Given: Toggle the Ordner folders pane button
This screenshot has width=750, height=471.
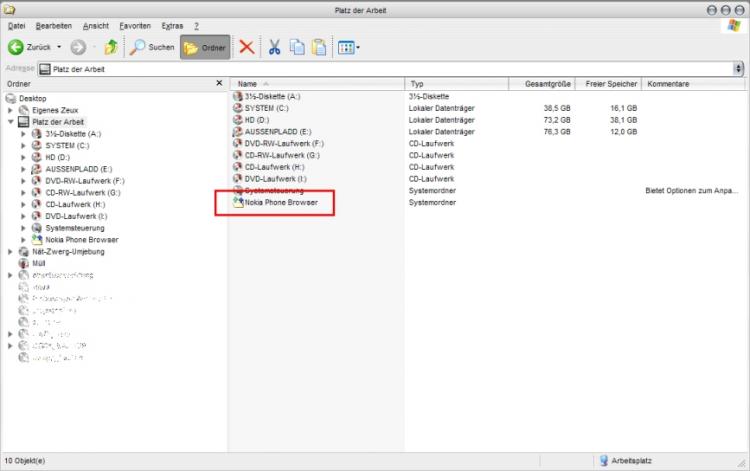Looking at the screenshot, I should (205, 47).
